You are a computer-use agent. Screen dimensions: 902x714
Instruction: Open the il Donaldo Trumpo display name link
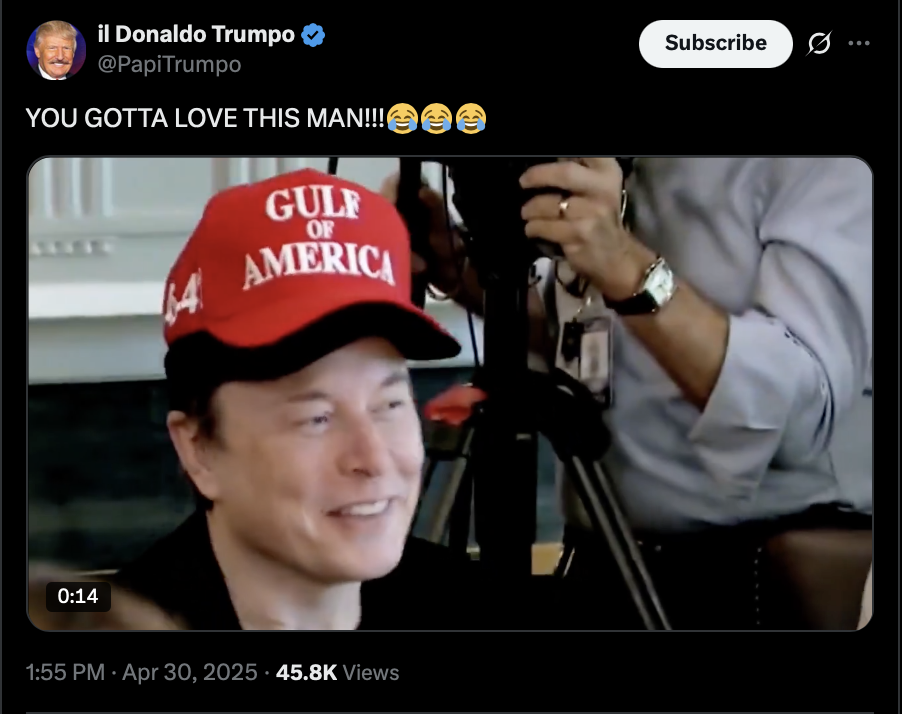[196, 35]
